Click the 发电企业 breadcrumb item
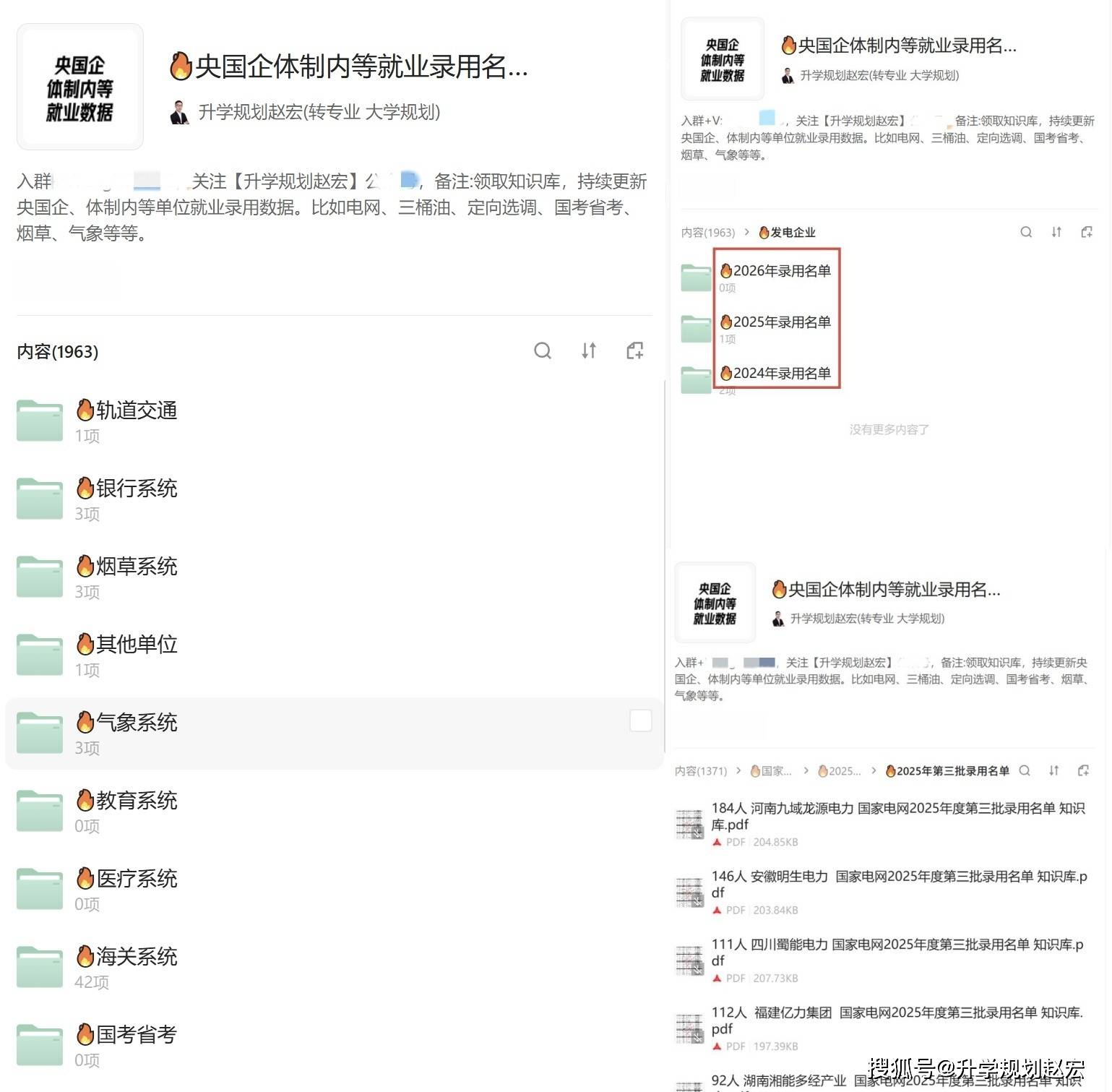The image size is (1112, 1092). tap(787, 232)
